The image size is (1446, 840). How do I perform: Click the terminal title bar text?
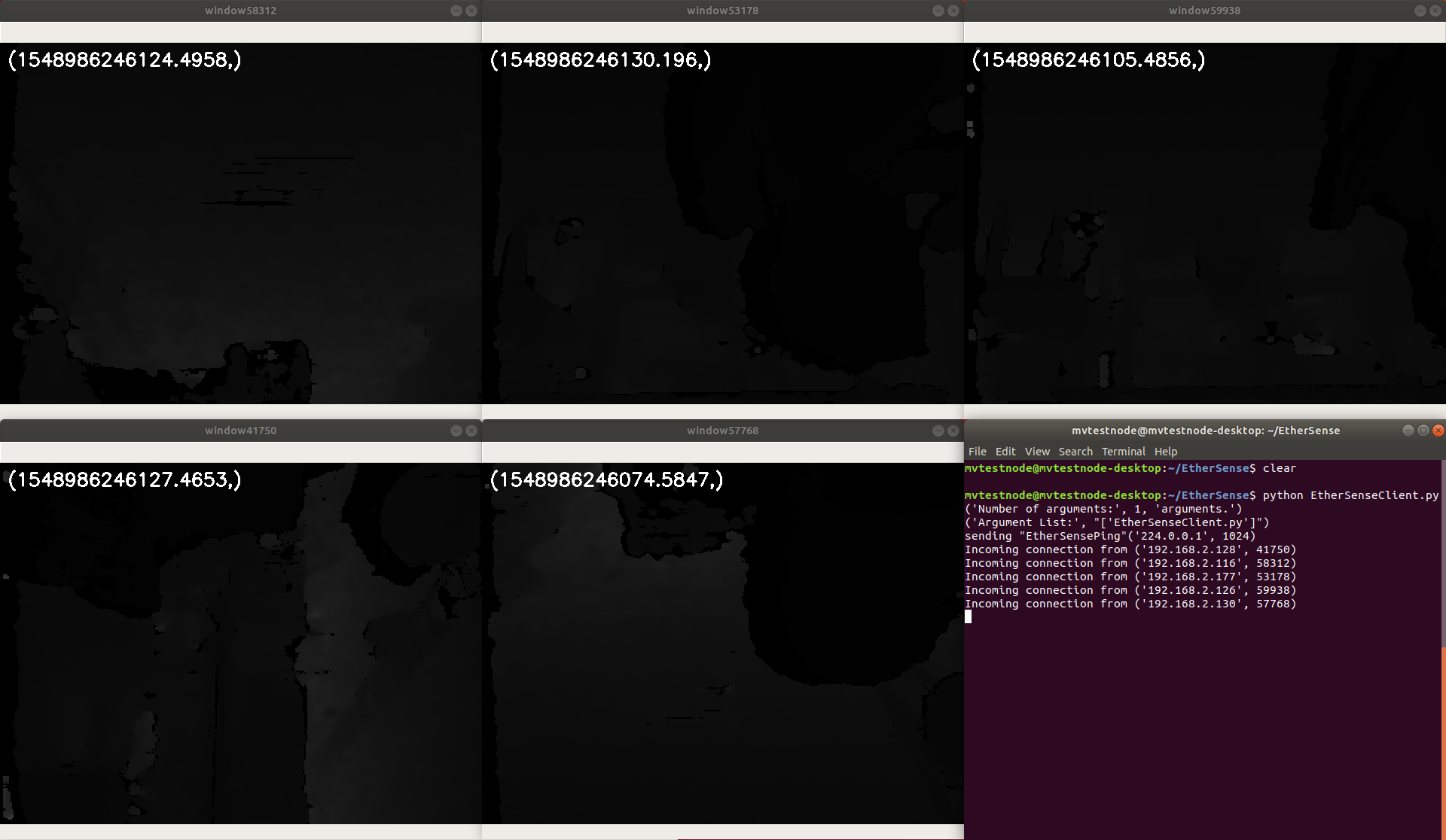tap(1205, 431)
